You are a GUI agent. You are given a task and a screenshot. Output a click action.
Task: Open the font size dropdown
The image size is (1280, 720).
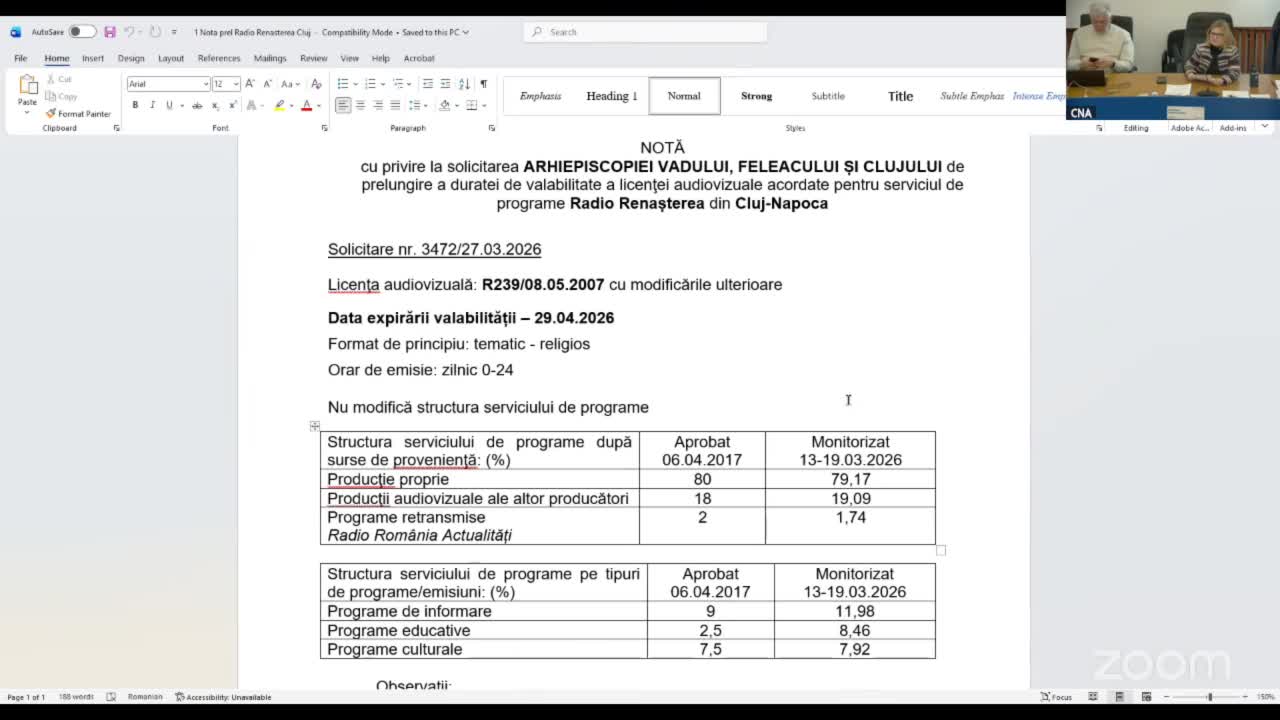(x=235, y=83)
